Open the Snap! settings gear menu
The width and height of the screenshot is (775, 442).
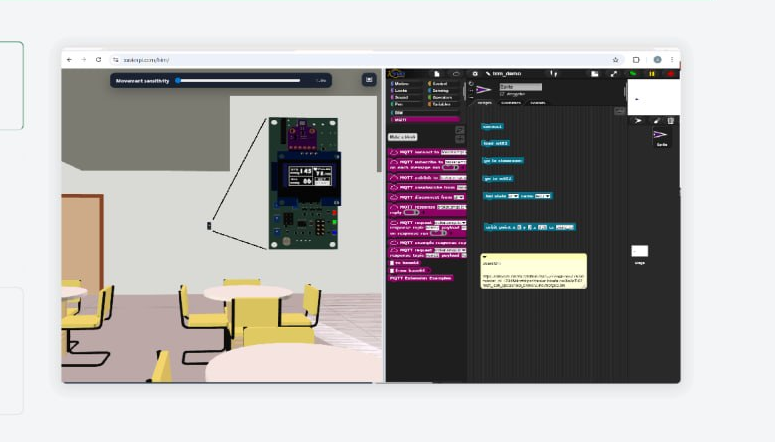[475, 74]
